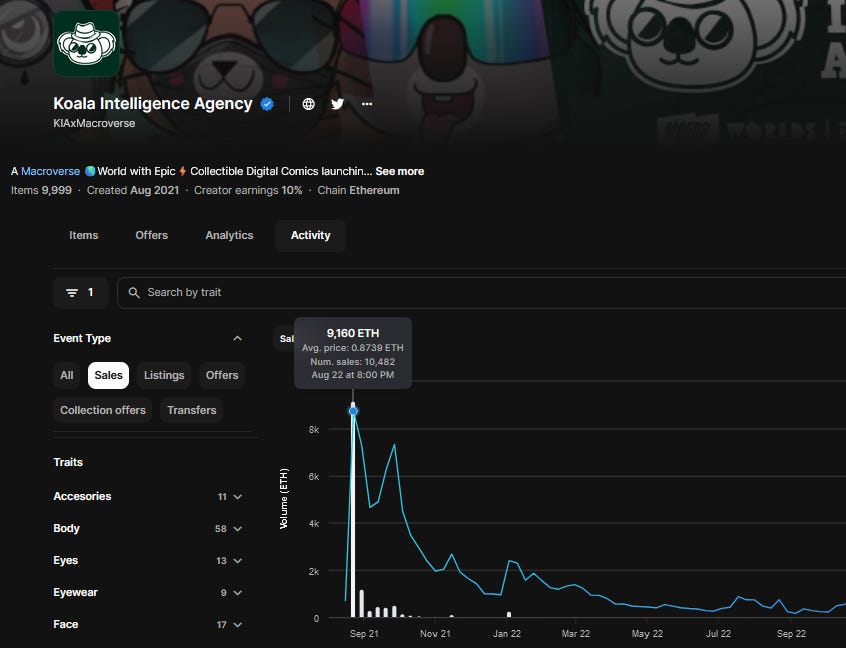Click the KIAxMacroverse creator name
The width and height of the screenshot is (846, 648).
click(x=94, y=123)
